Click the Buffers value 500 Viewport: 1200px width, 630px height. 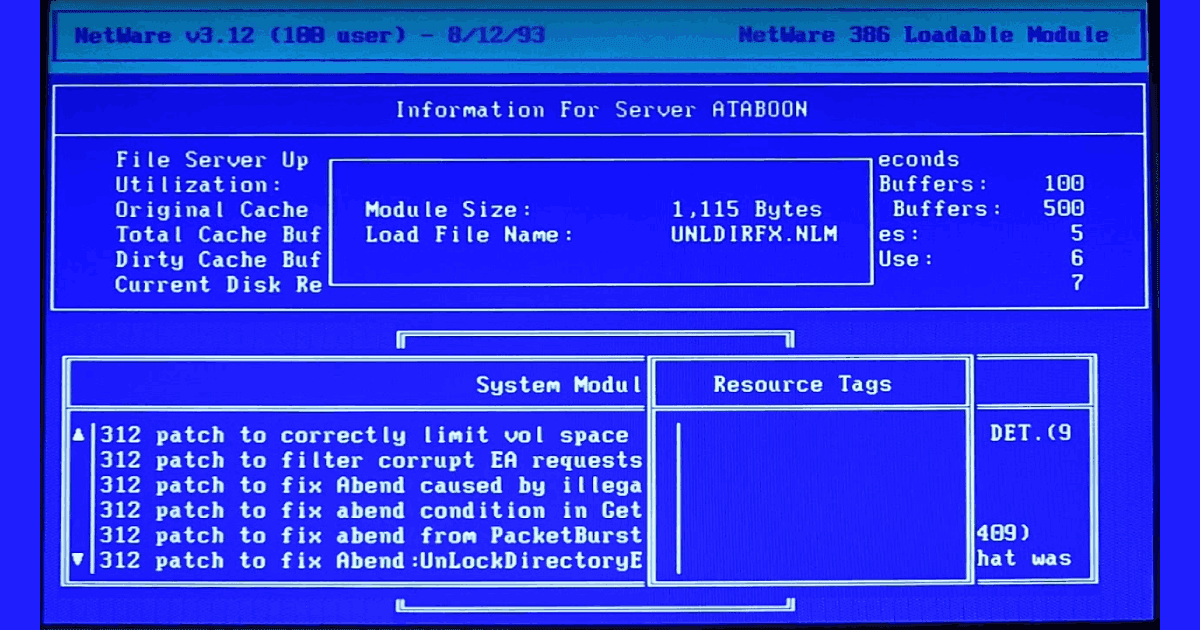(x=1063, y=209)
